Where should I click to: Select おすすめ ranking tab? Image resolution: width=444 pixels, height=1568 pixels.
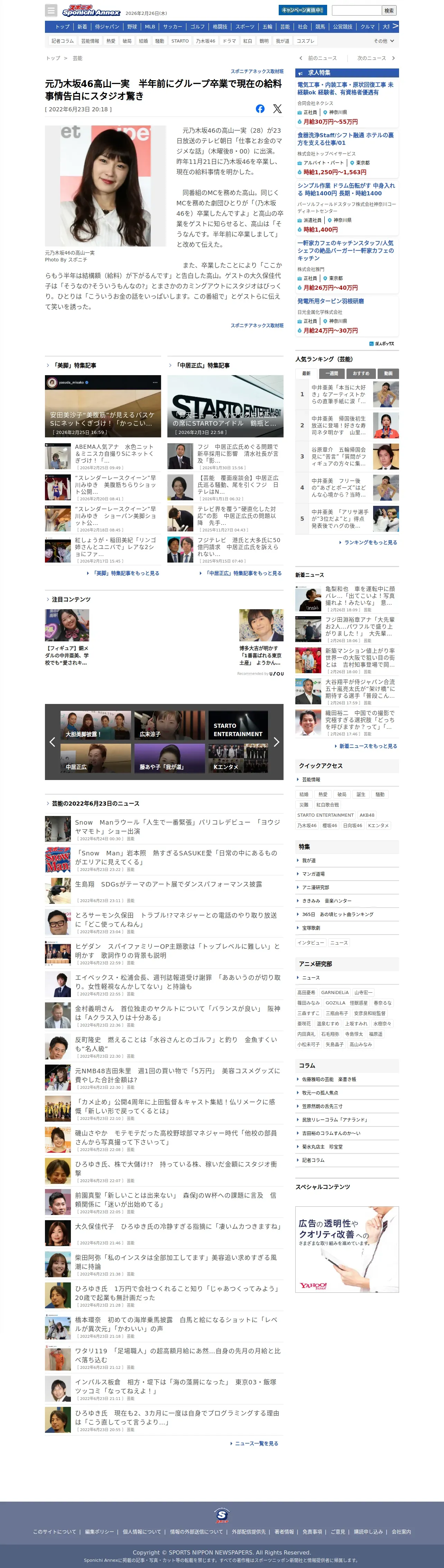[x=361, y=373]
